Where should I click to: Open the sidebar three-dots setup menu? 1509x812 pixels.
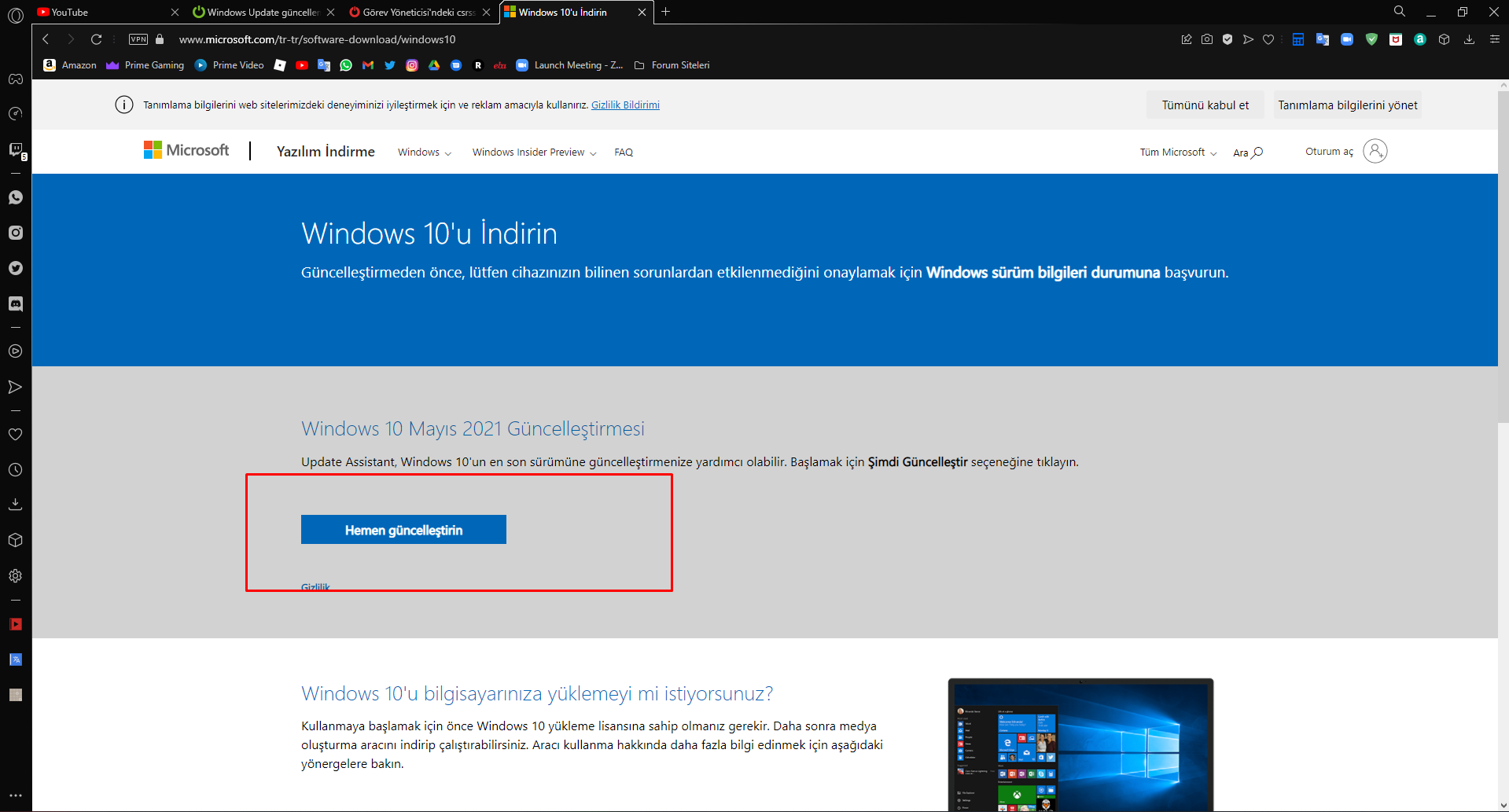[x=15, y=795]
